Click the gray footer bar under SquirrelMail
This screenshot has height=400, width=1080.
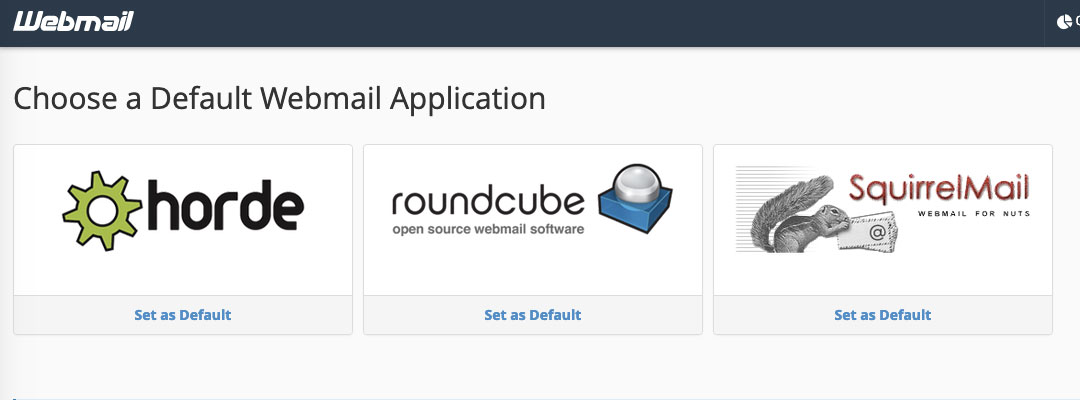coord(882,315)
